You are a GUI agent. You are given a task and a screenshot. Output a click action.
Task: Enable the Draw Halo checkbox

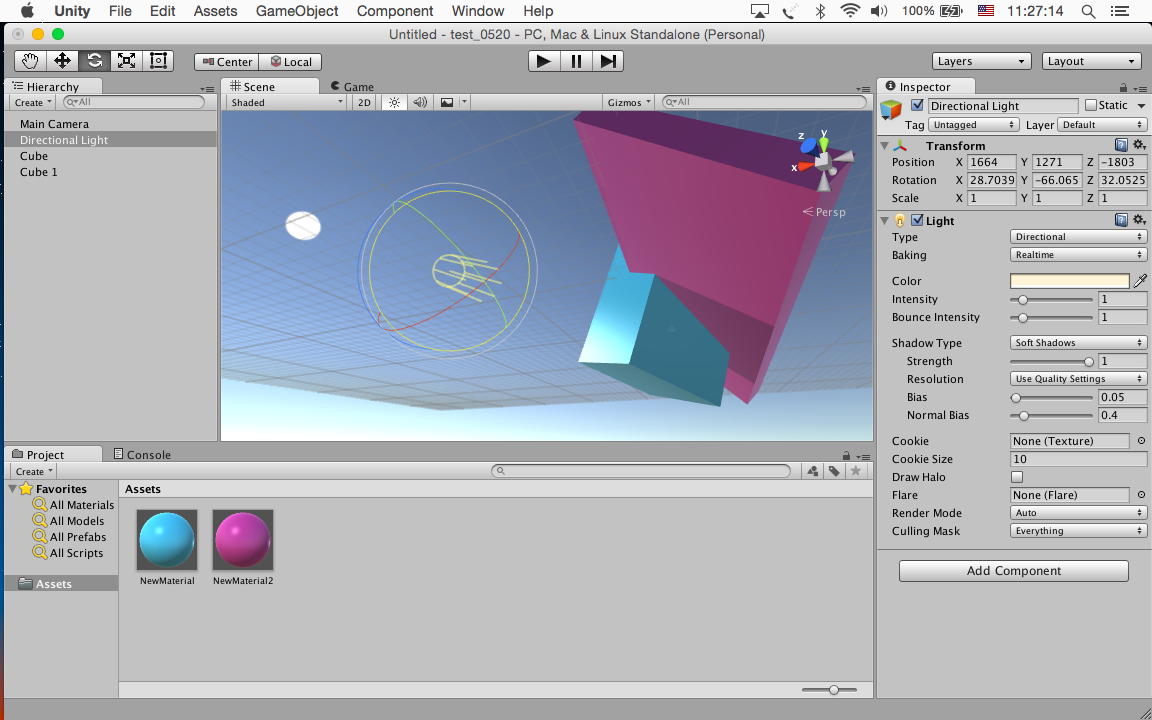pyautogui.click(x=1017, y=477)
